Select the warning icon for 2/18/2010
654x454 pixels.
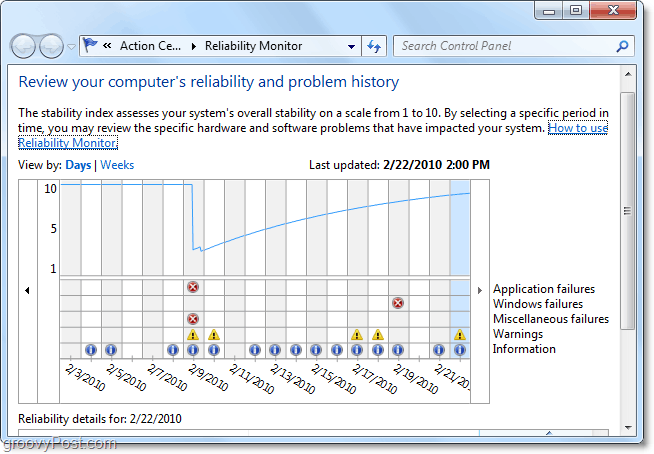point(378,335)
